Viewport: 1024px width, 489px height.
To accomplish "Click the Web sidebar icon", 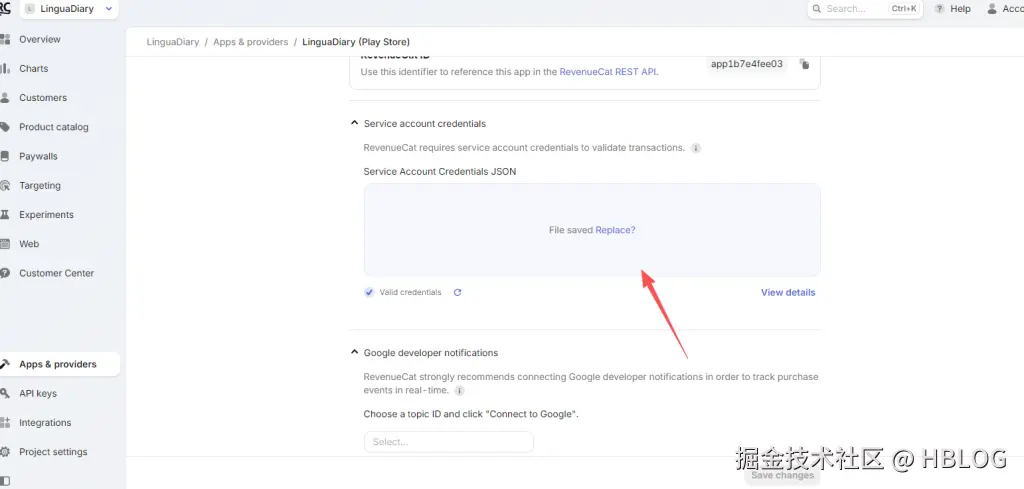I will pos(5,244).
